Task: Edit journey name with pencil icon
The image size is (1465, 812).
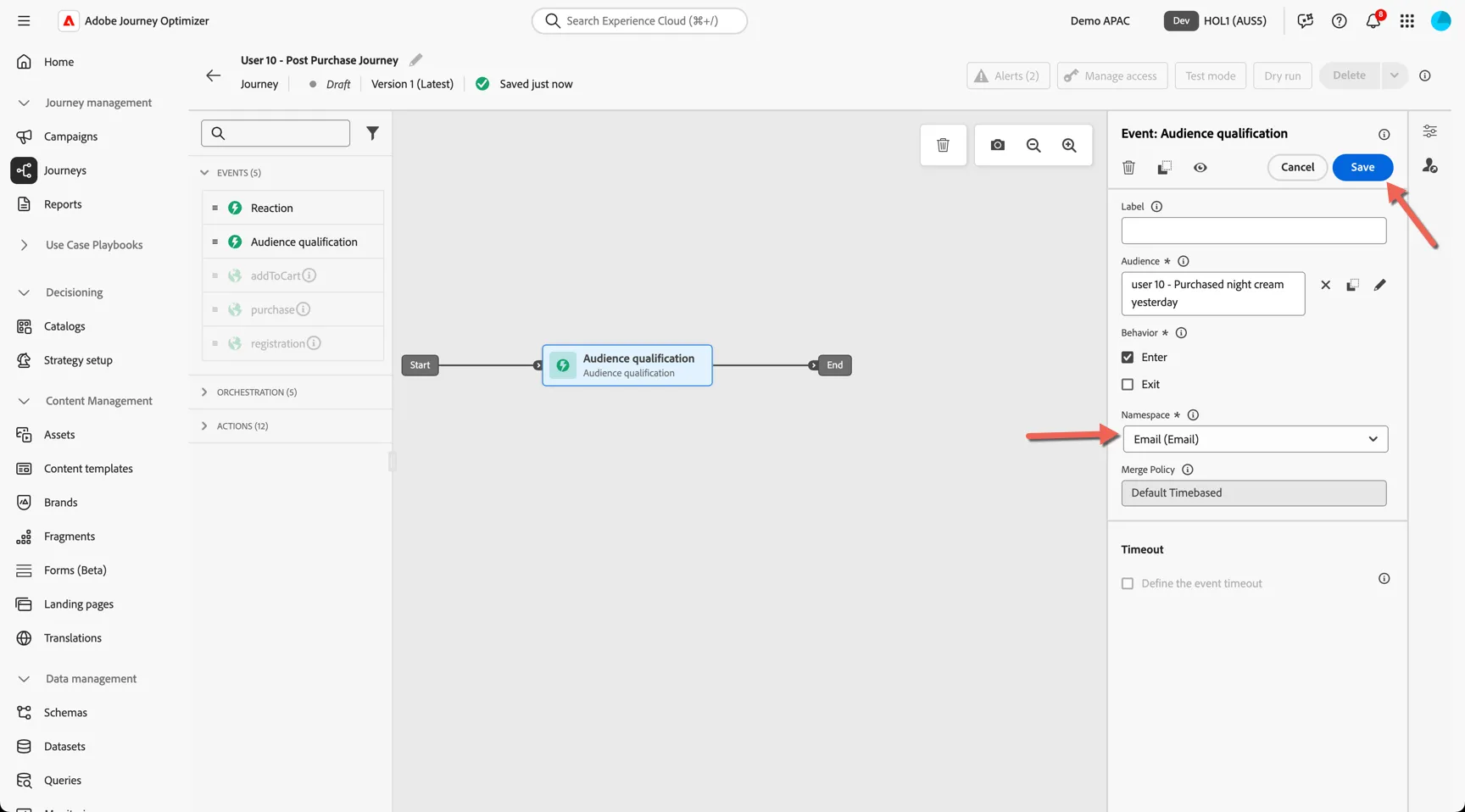Action: click(415, 60)
